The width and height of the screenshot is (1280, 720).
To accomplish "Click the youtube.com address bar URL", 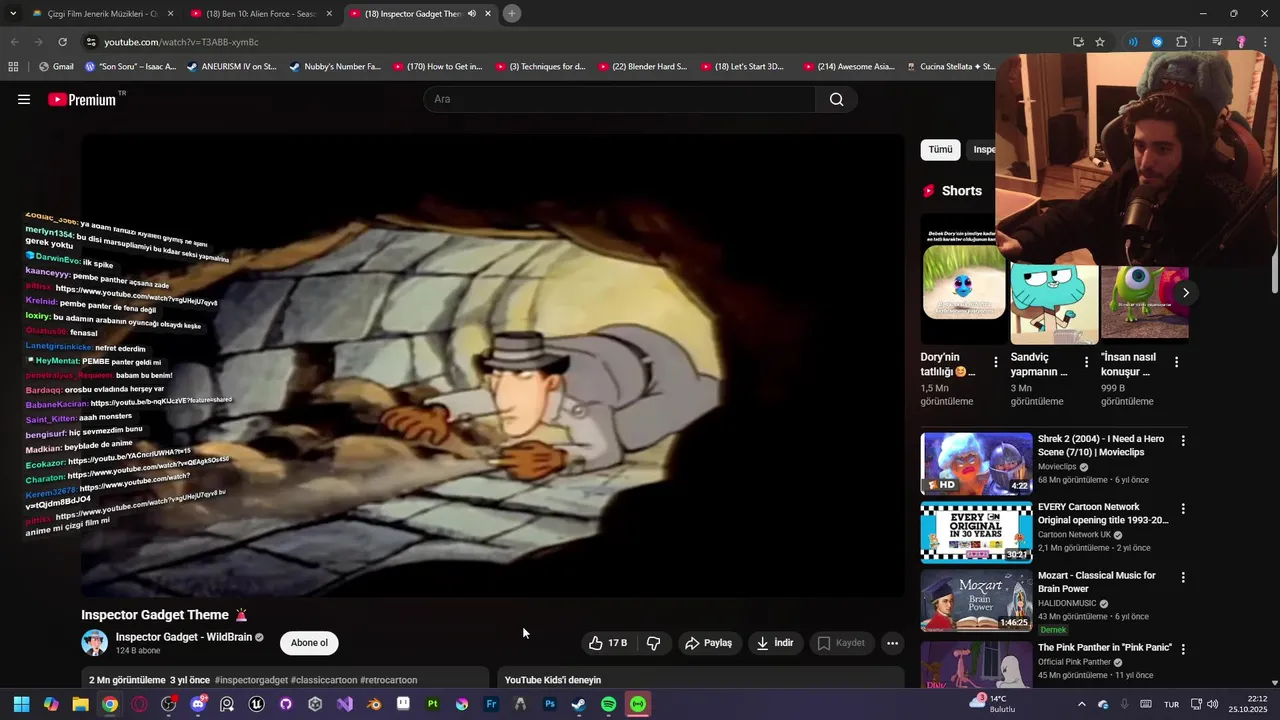I will pyautogui.click(x=181, y=42).
